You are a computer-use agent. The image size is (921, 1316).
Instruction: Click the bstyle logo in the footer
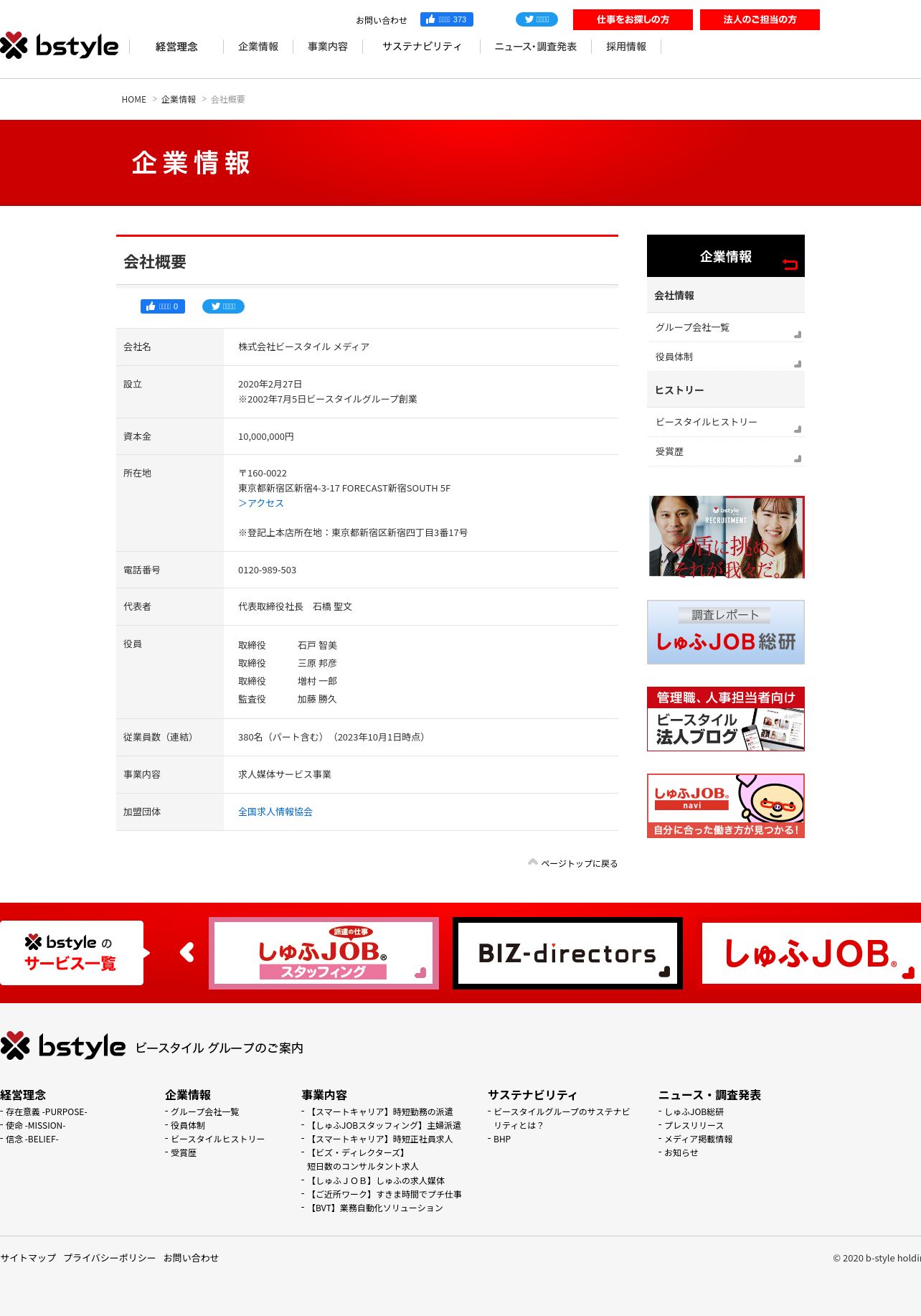click(x=63, y=1046)
